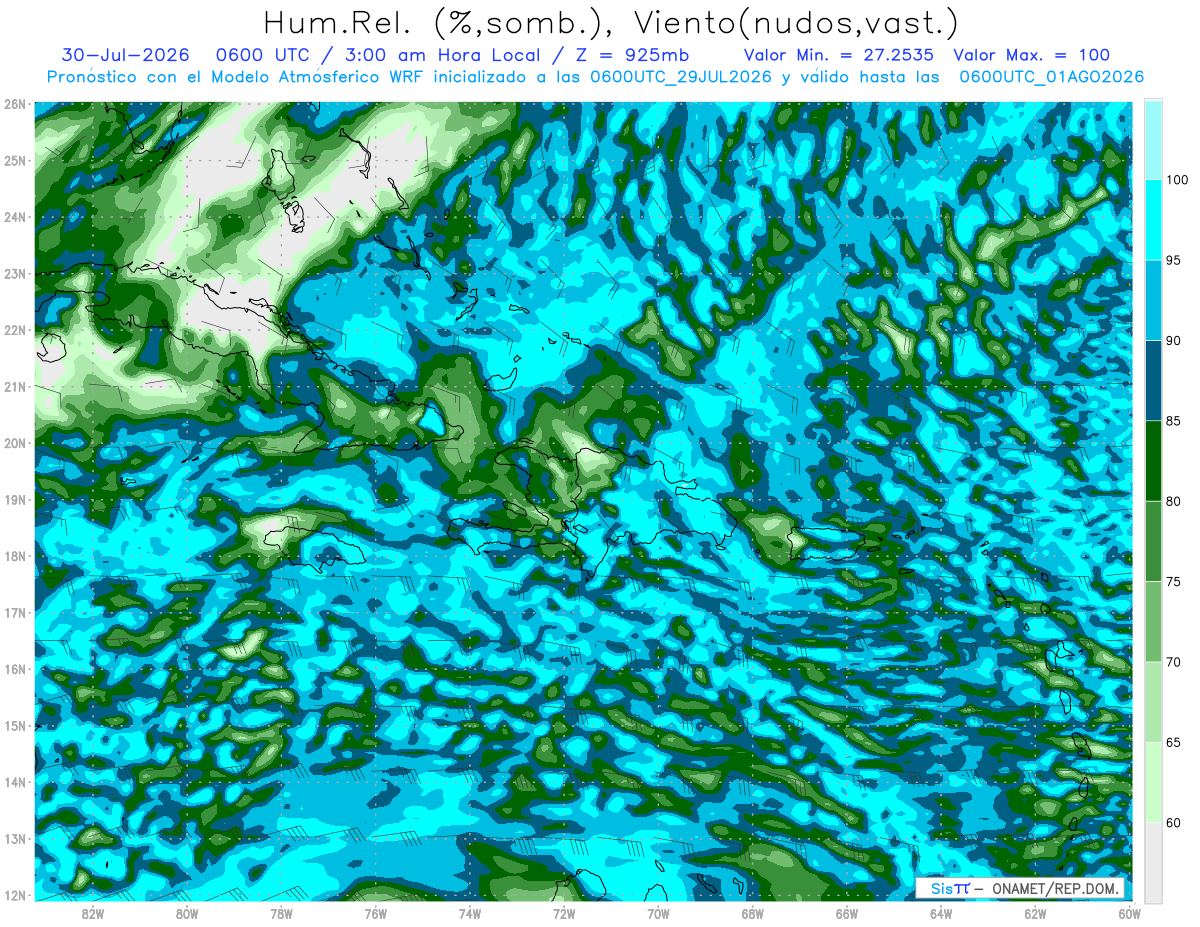Click the '64W' longitude label

point(941,913)
